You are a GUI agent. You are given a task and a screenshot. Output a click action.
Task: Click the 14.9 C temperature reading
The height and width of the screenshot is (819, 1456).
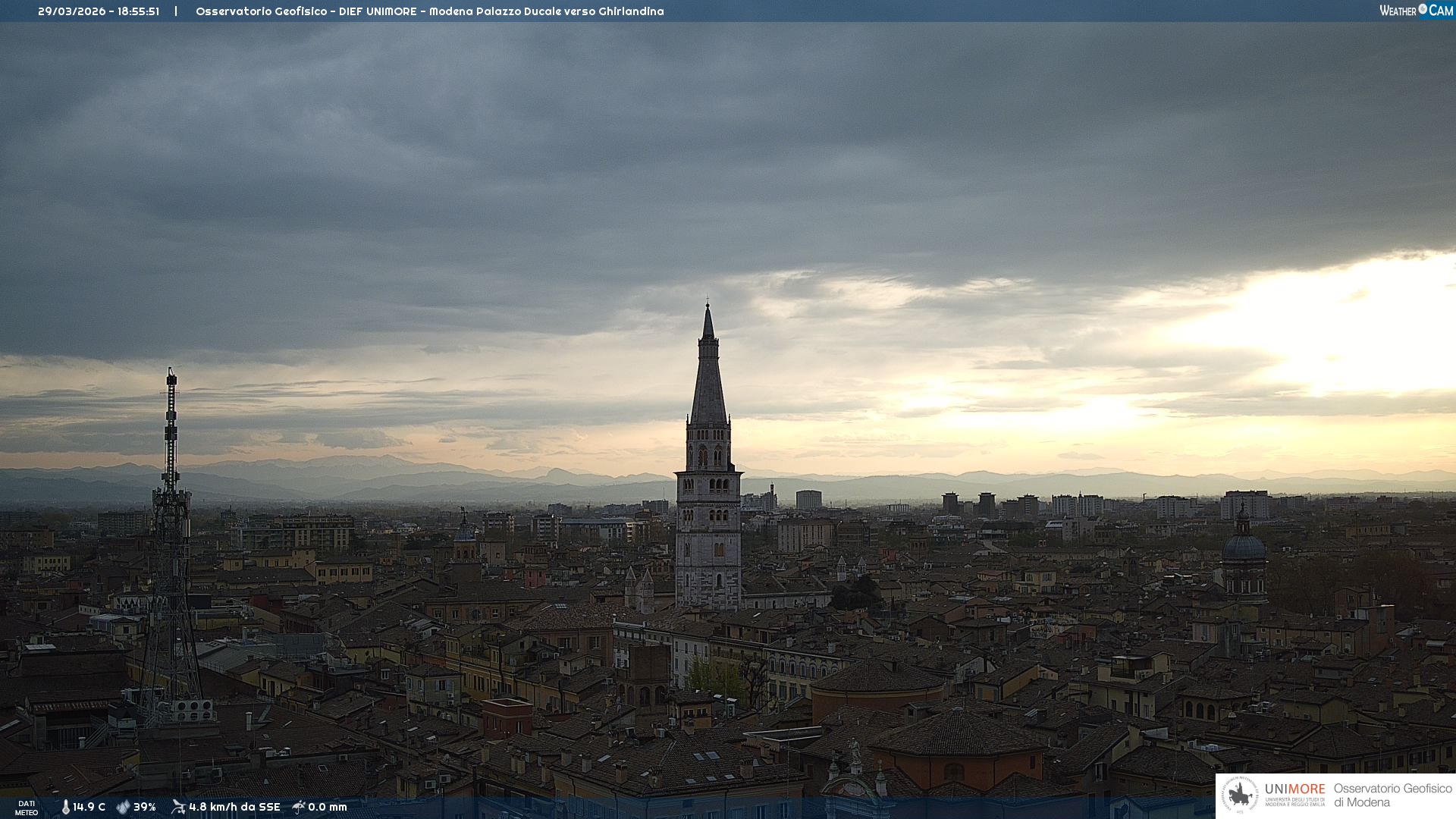point(89,808)
